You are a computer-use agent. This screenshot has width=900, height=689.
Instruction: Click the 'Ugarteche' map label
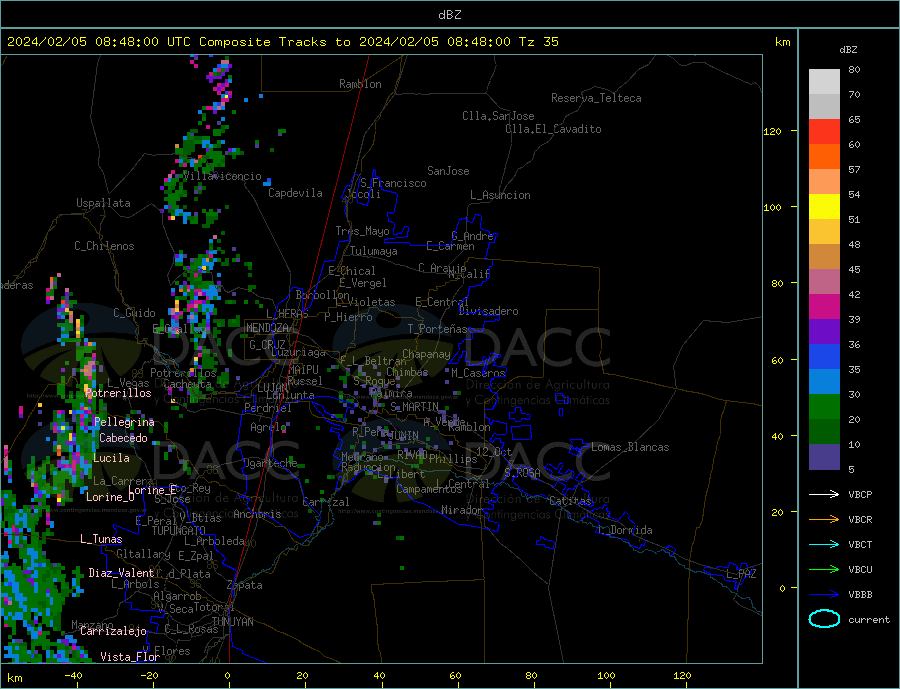click(x=270, y=463)
